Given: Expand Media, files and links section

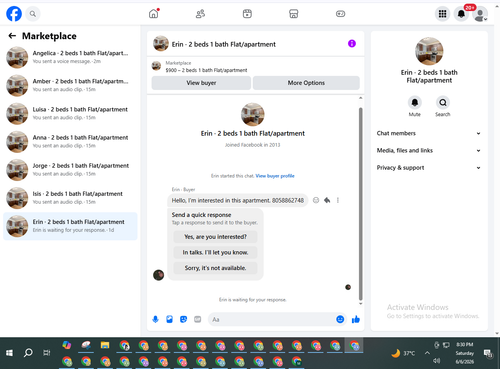Looking at the screenshot, I should [x=429, y=150].
